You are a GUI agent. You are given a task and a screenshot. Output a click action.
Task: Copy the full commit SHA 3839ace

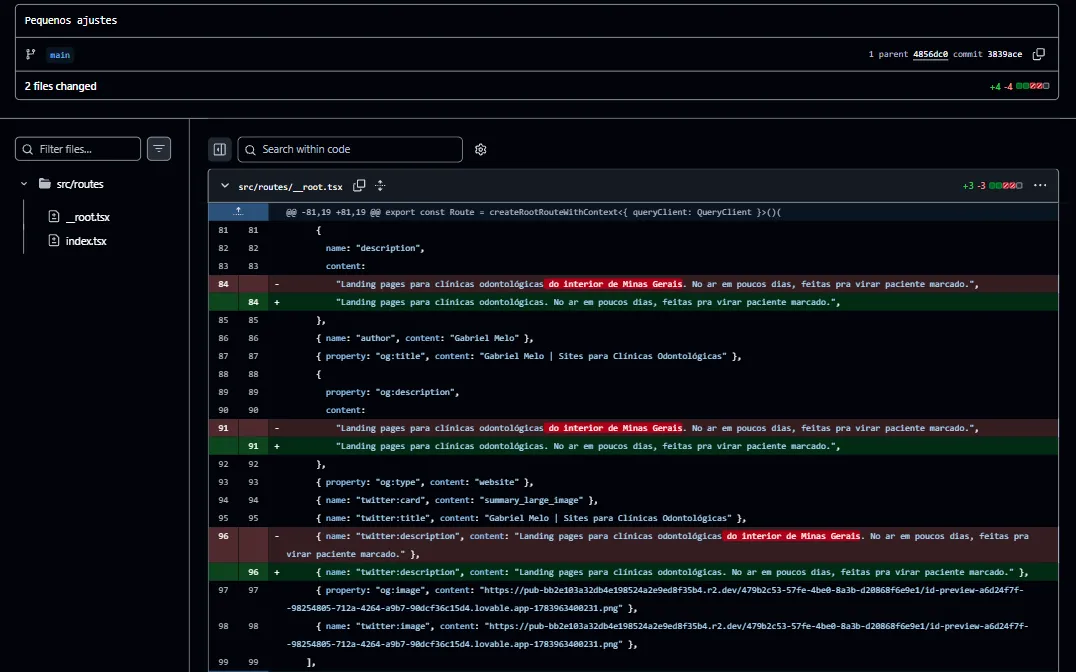point(1038,54)
